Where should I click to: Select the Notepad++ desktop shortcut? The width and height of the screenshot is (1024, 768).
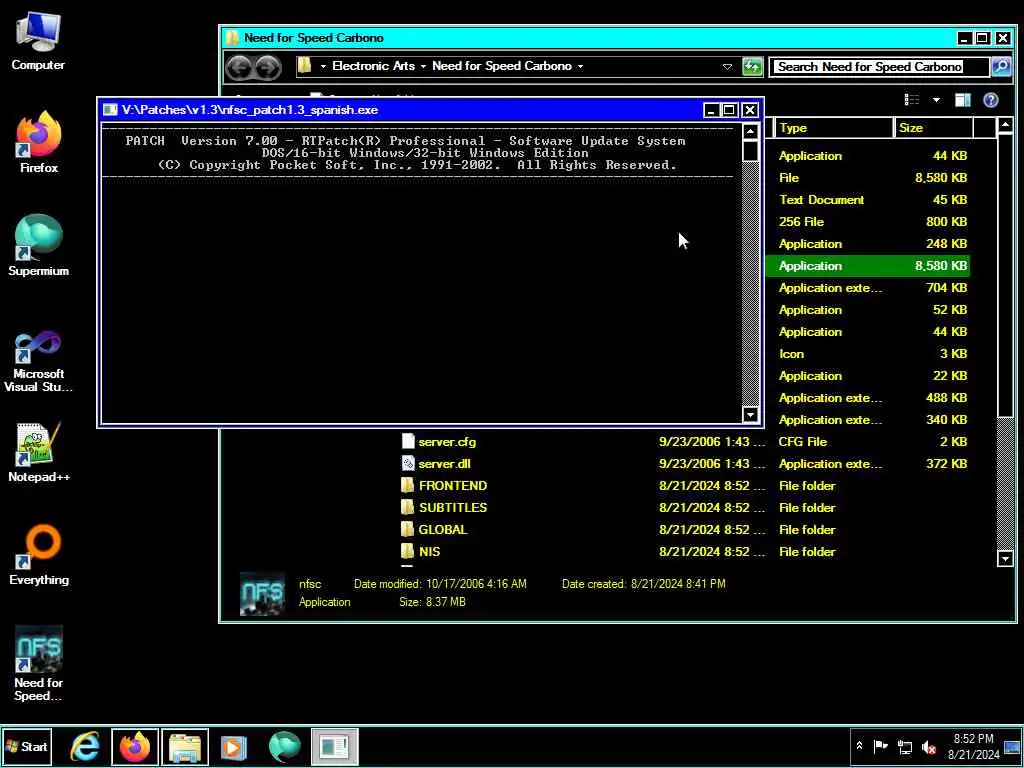click(38, 452)
